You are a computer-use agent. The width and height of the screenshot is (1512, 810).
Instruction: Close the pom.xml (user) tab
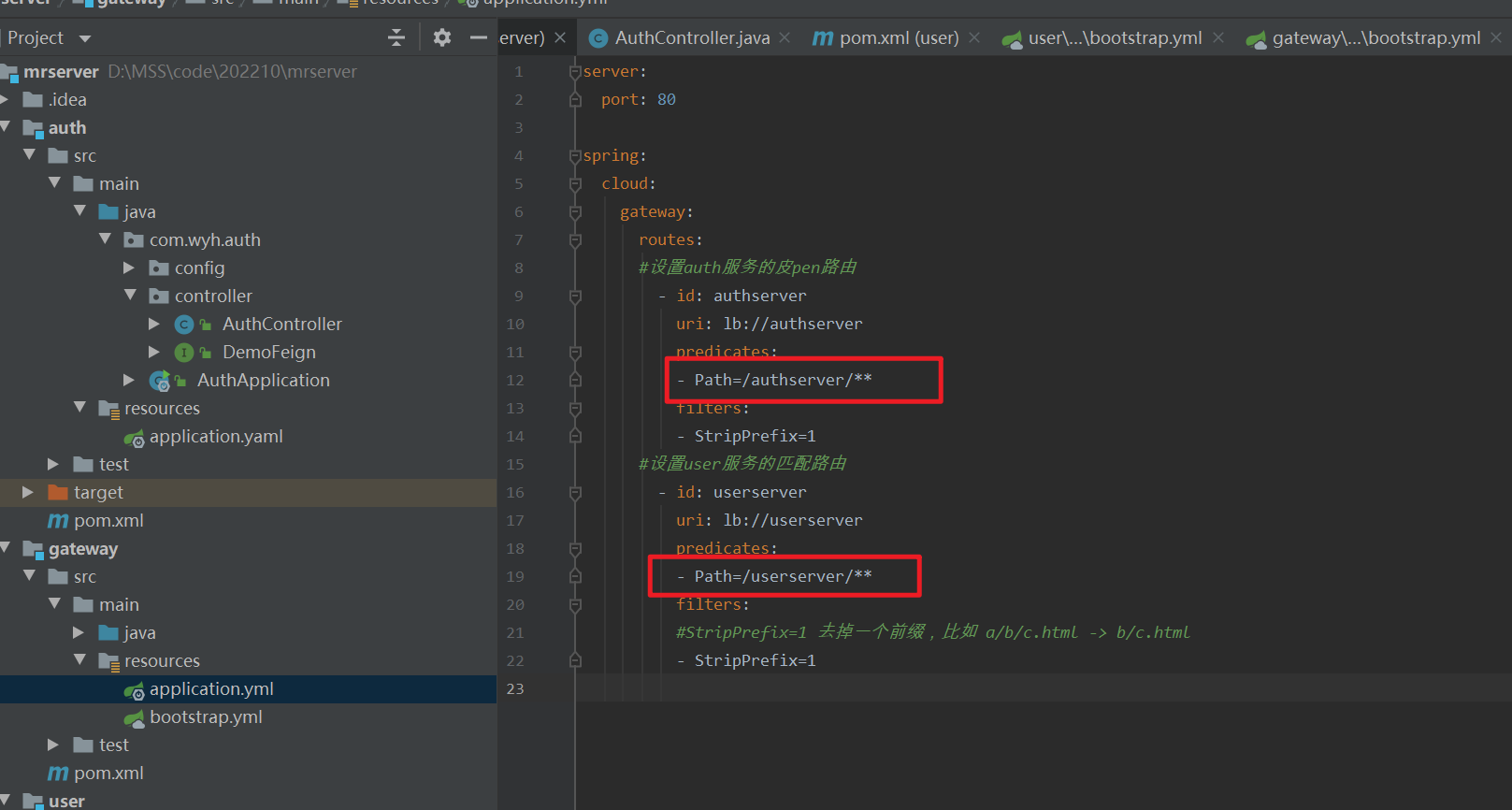coord(974,37)
